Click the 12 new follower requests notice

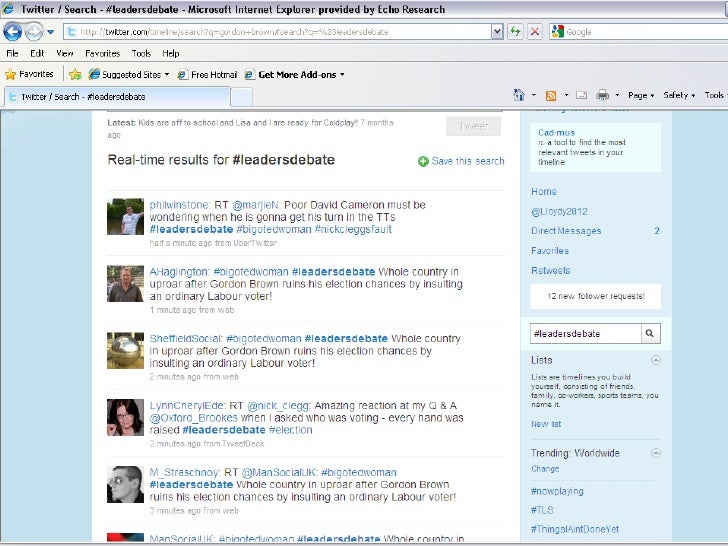click(596, 296)
